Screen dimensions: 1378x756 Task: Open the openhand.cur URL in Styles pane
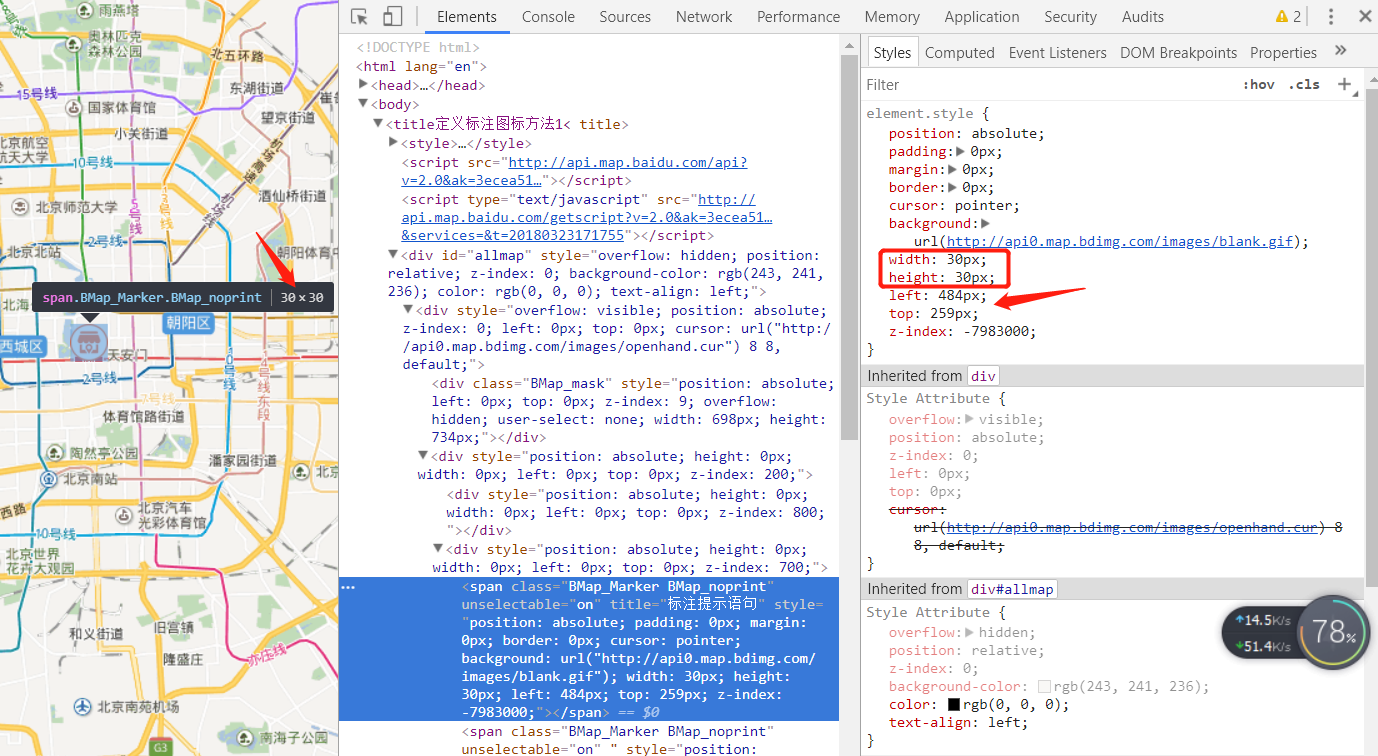[1132, 527]
